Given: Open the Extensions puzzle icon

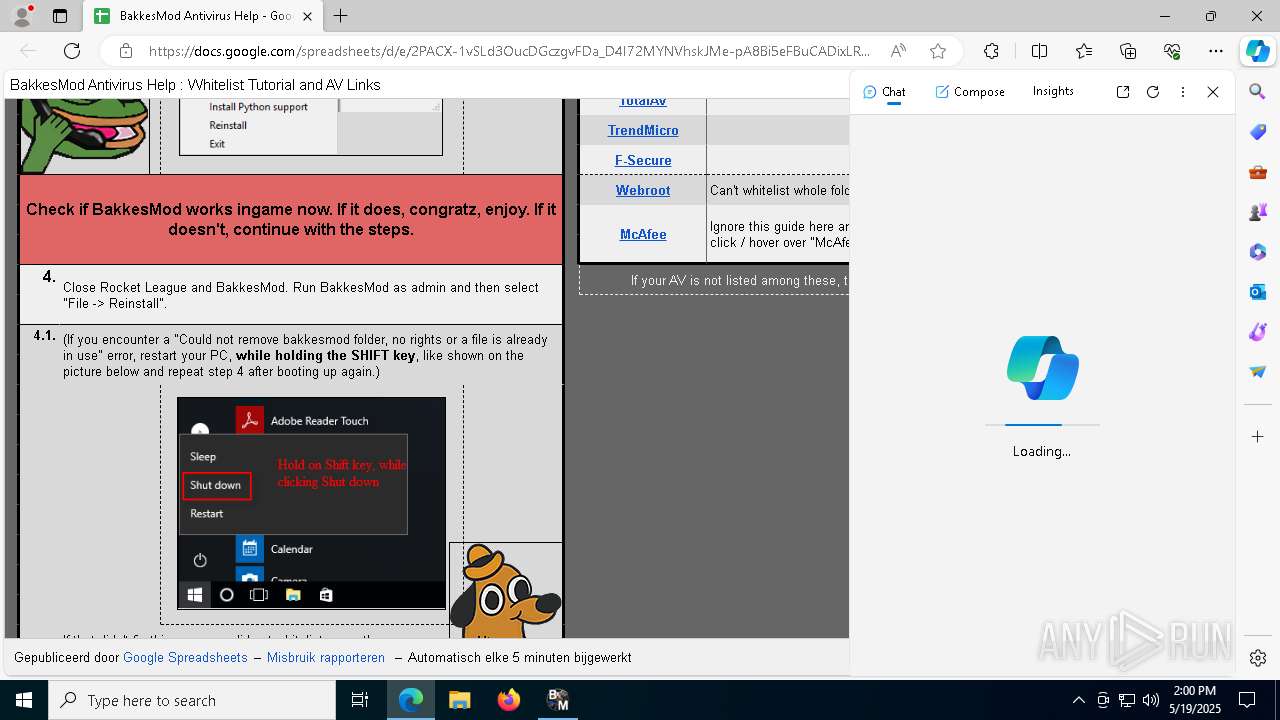Looking at the screenshot, I should (991, 51).
